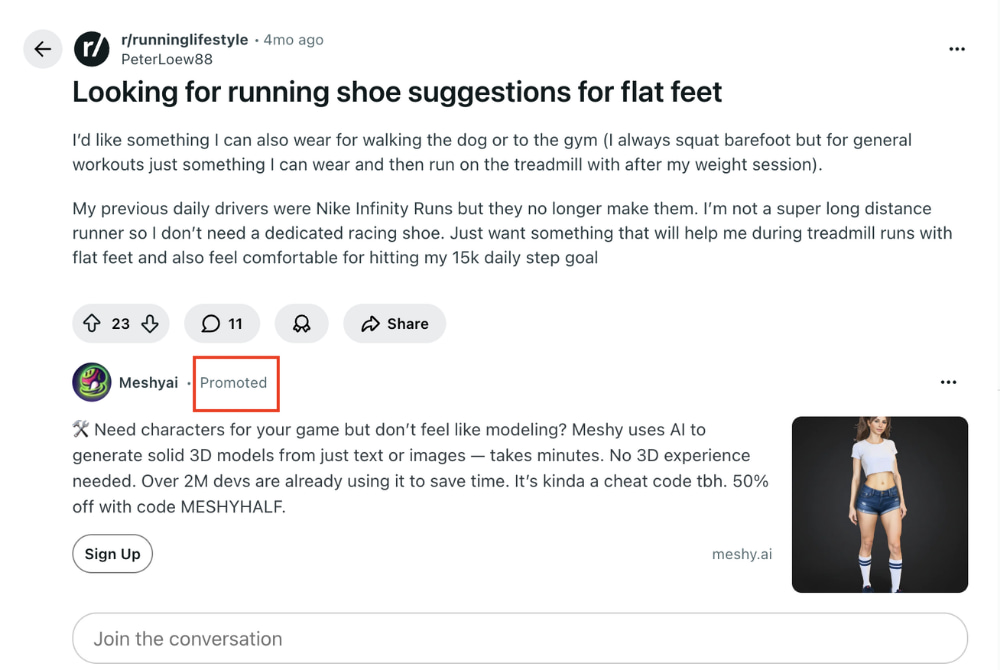
Task: Click the Meshy ad description text
Action: [x=421, y=468]
